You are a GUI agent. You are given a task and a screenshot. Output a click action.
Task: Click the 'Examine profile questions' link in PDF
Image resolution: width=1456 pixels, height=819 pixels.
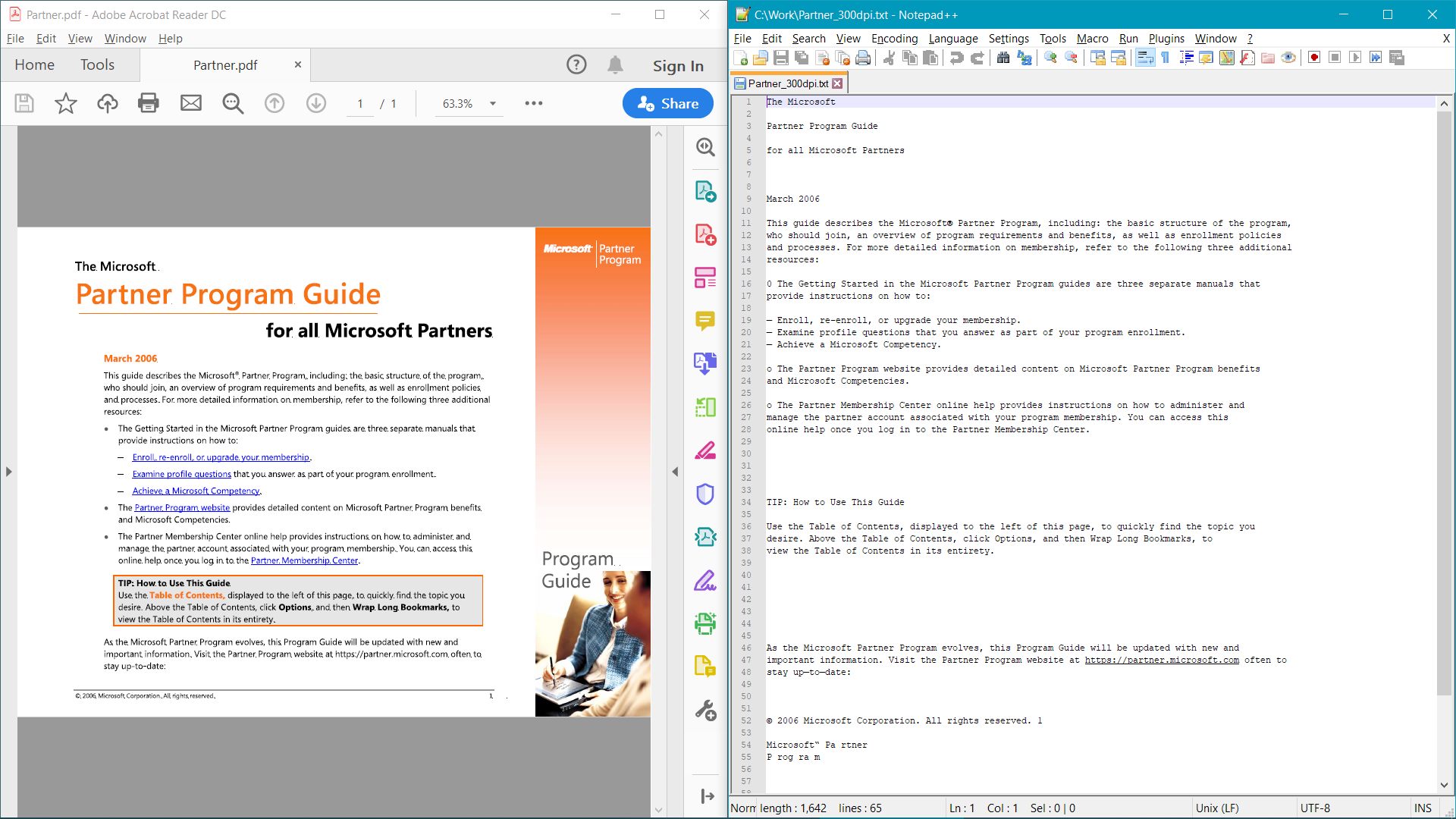tap(182, 475)
